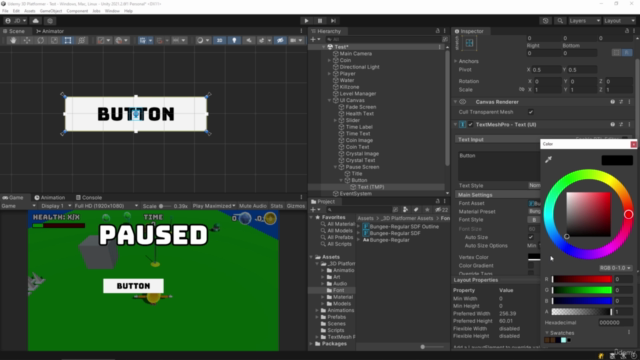This screenshot has height=360, width=640.
Task: Open the GameObject menu
Action: [x=51, y=11]
